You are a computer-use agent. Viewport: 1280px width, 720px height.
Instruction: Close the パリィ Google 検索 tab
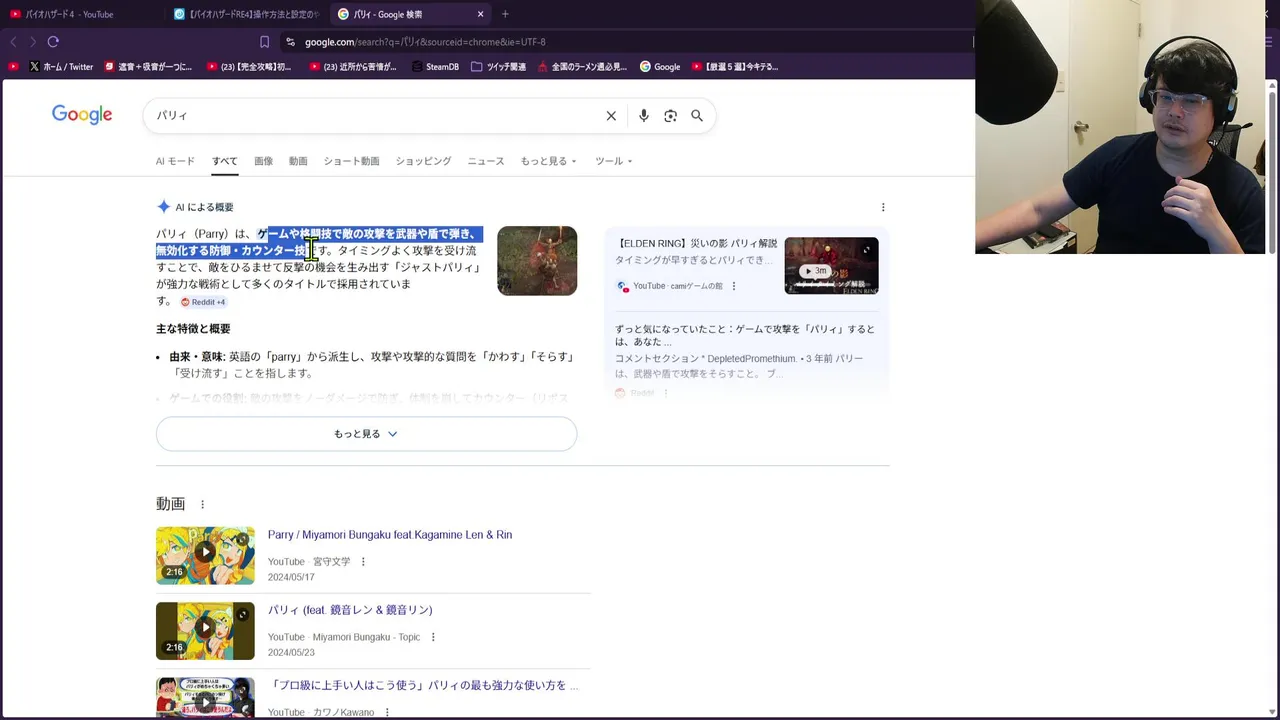(480, 14)
